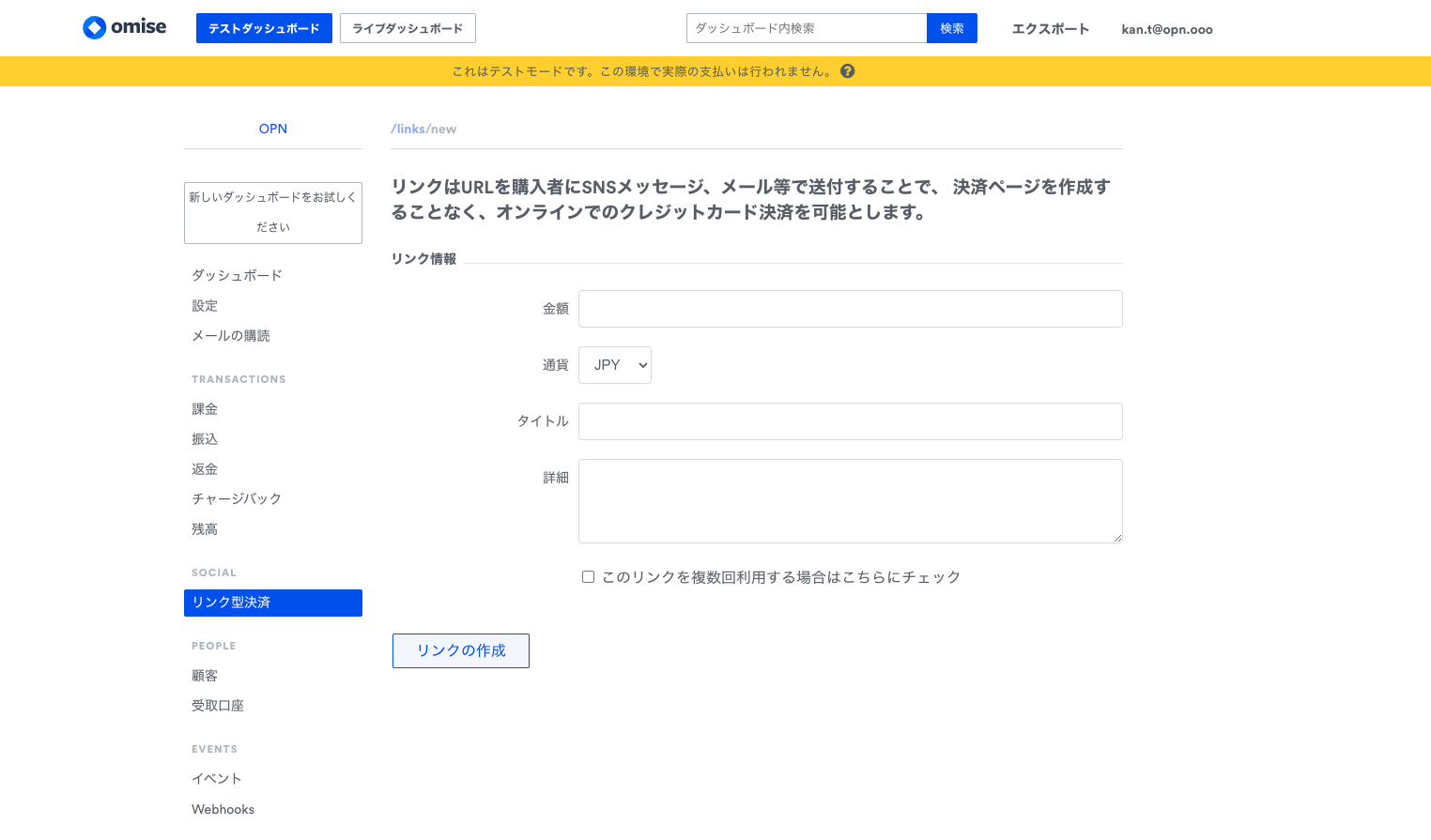Check the multiple-use link checkbox
Image resolution: width=1431 pixels, height=840 pixels.
click(x=588, y=577)
